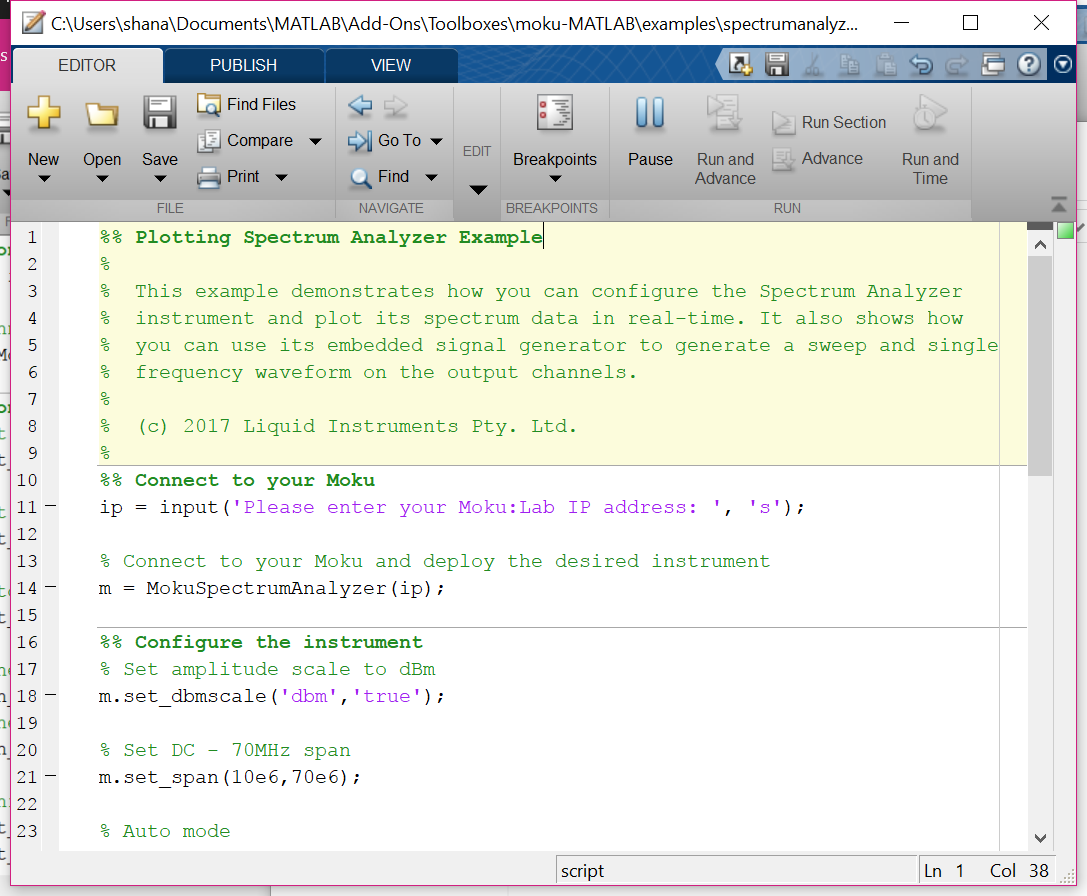1087x896 pixels.
Task: Switch to the VIEW tab
Action: [390, 65]
